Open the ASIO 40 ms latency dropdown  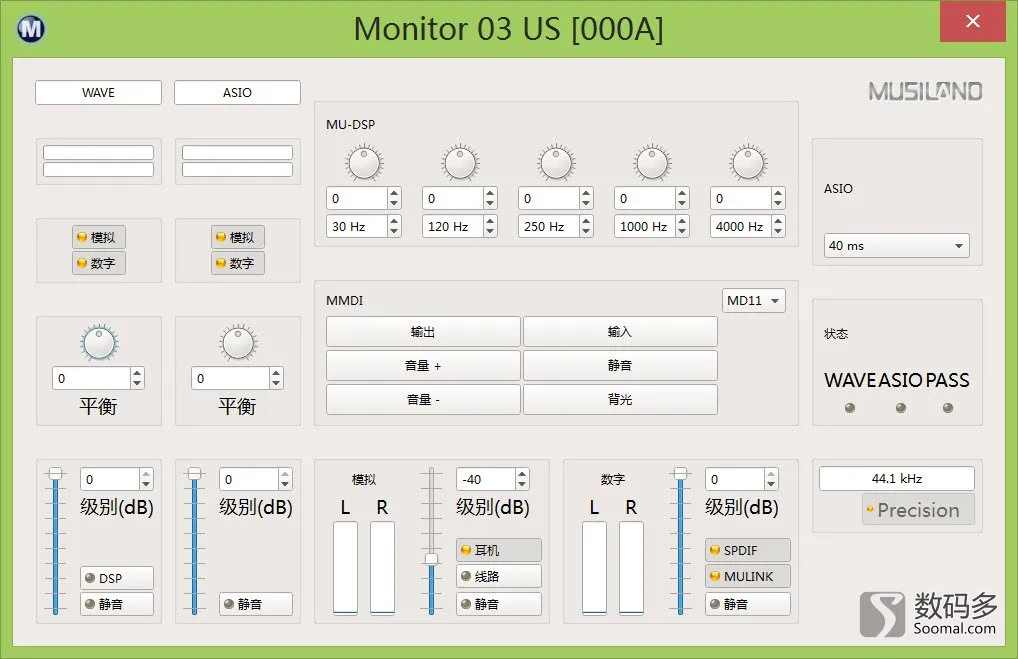(897, 245)
